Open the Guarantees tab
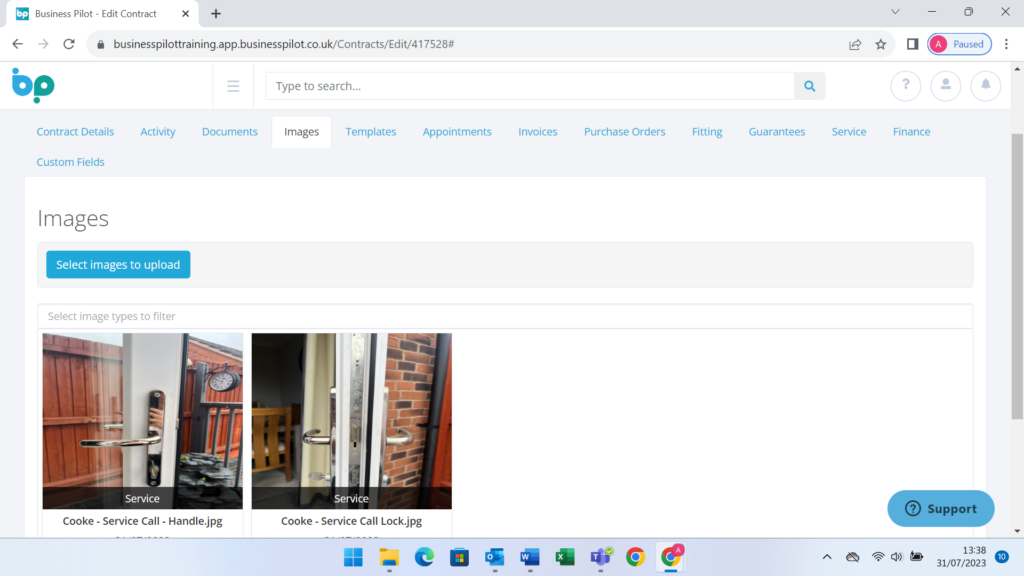The image size is (1024, 576). [777, 132]
